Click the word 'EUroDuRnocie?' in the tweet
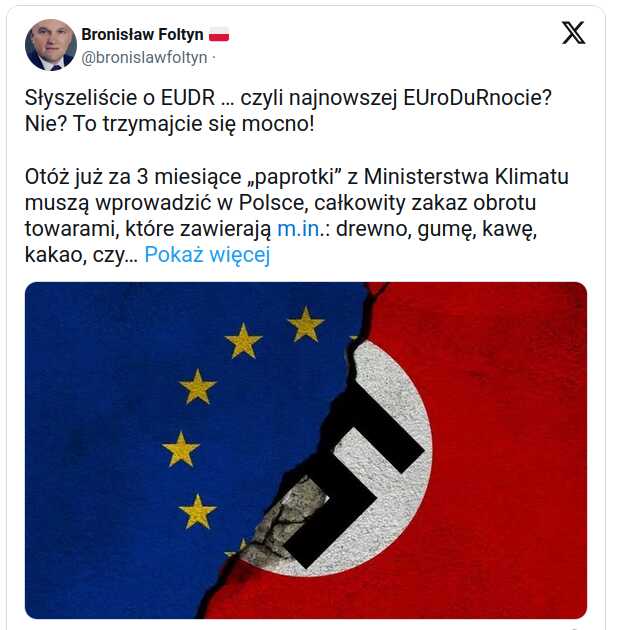Image resolution: width=629 pixels, height=630 pixels. coord(477,98)
